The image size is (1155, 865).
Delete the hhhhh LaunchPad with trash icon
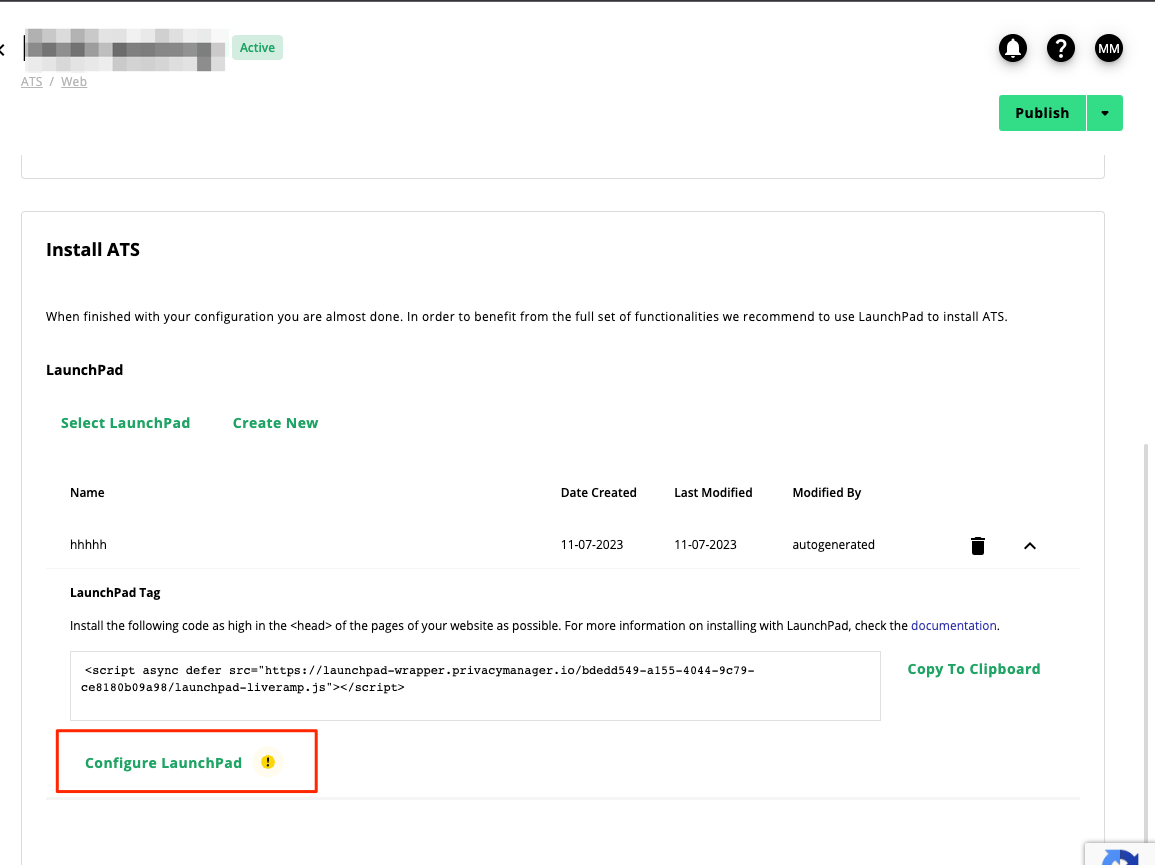[x=977, y=545]
